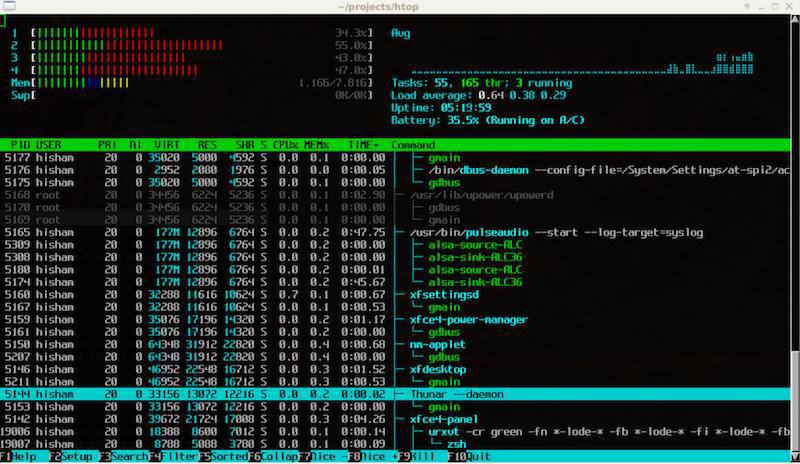Click the scrollbar down arrow
The width and height of the screenshot is (800, 464).
pos(795,457)
